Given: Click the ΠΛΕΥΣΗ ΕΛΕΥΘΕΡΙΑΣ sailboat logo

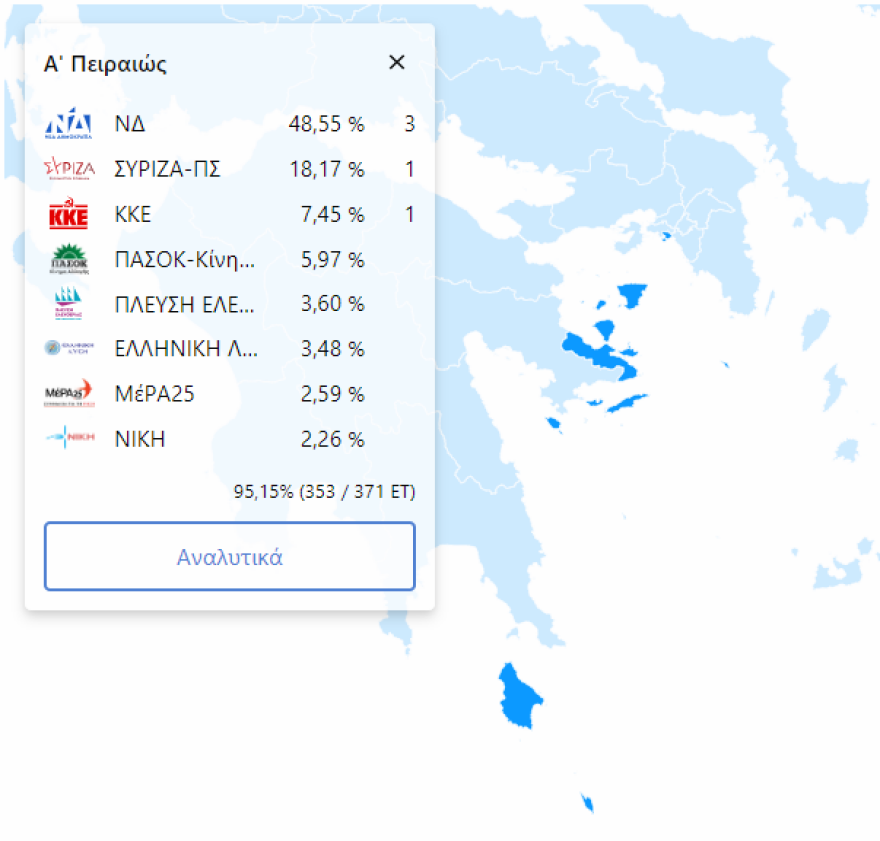Looking at the screenshot, I should coord(69,304).
